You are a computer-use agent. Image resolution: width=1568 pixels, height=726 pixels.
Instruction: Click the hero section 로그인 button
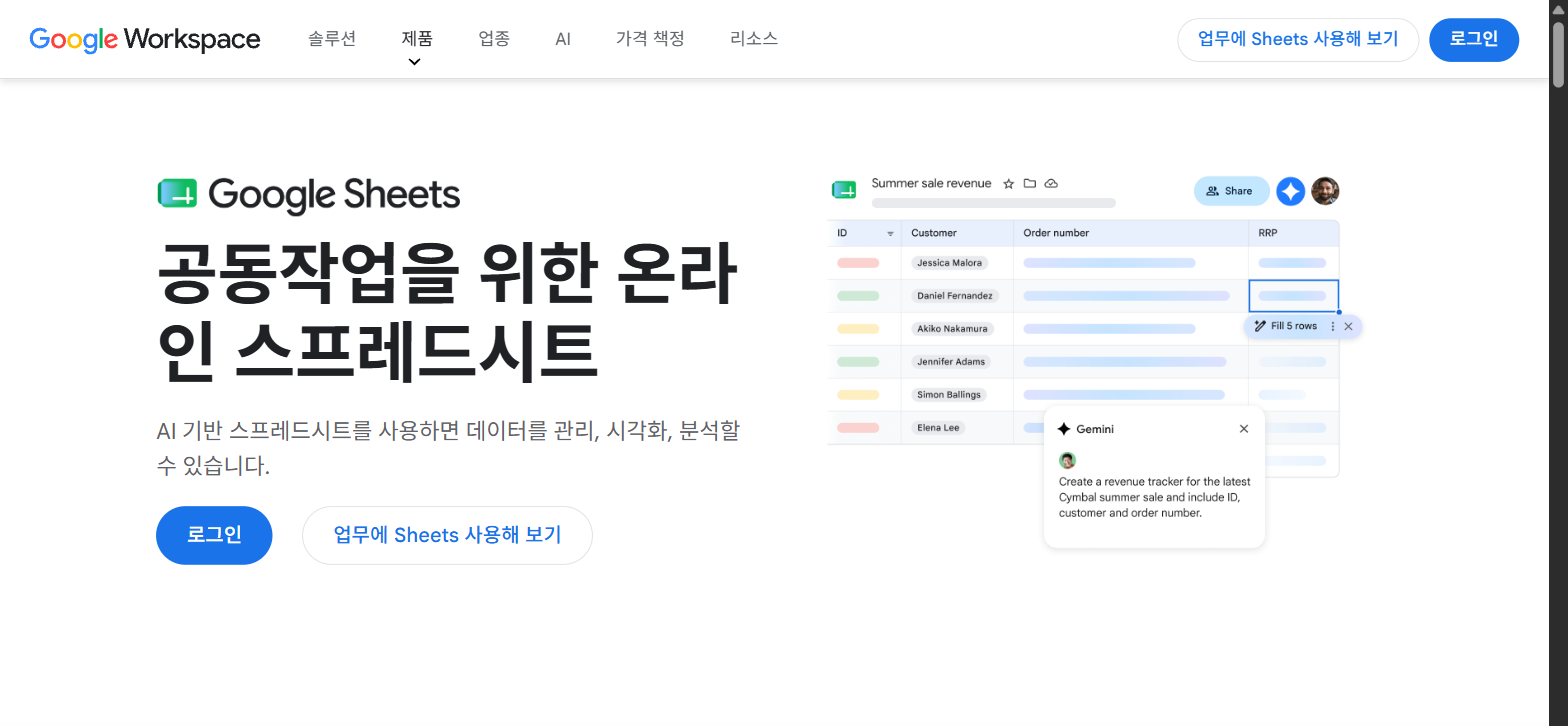[214, 535]
